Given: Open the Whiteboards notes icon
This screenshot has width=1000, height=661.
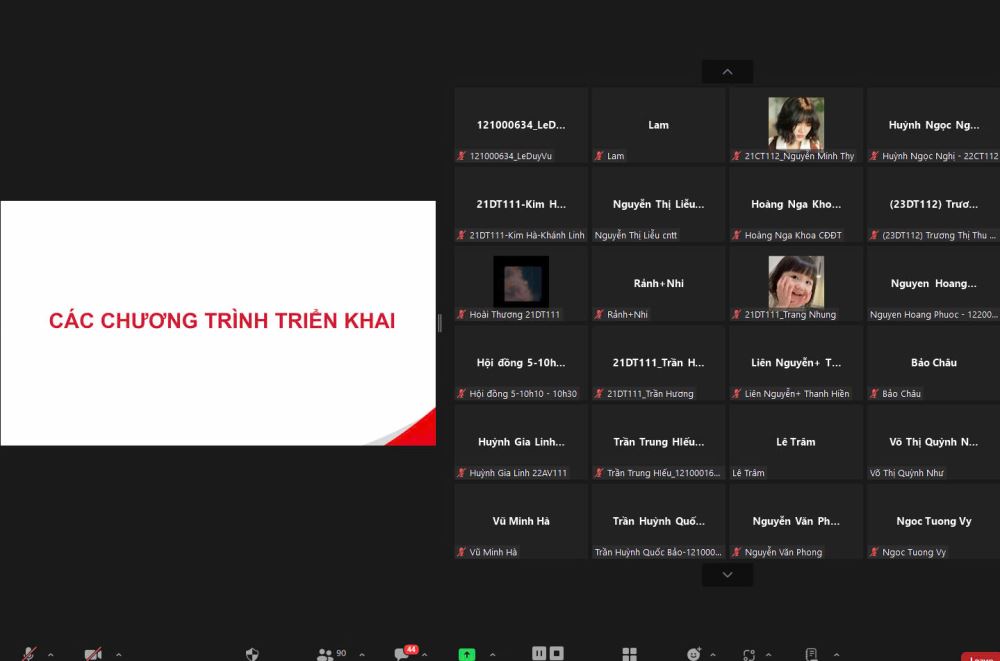Looking at the screenshot, I should 811,654.
